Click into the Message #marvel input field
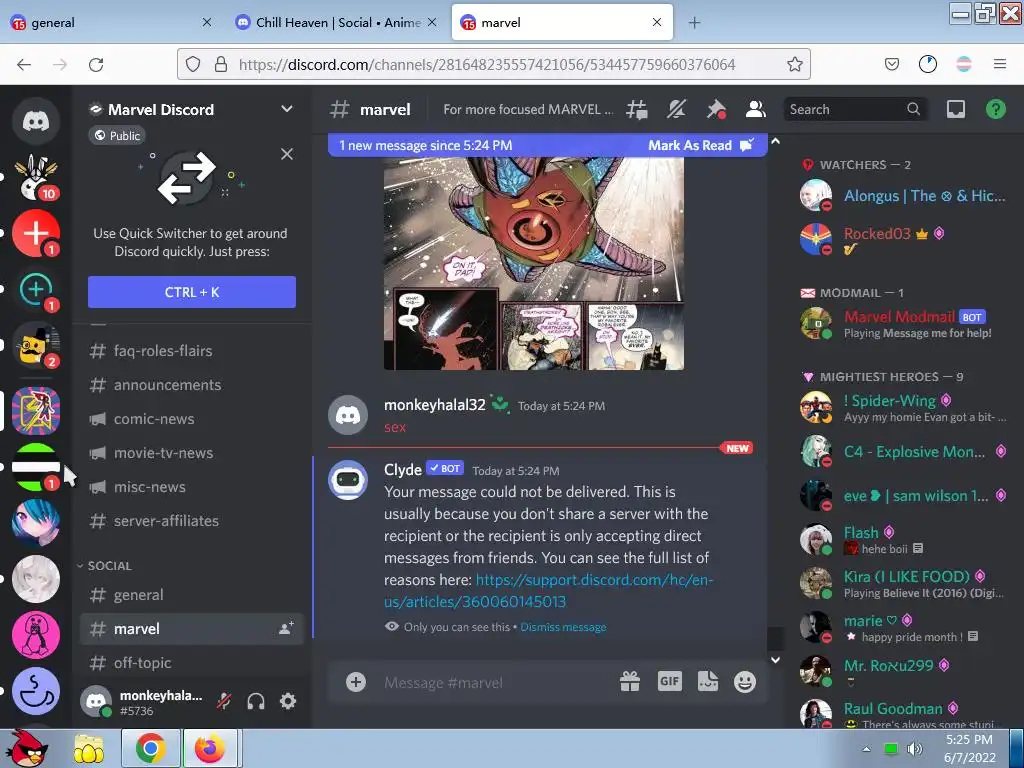This screenshot has width=1024, height=768. pyautogui.click(x=496, y=682)
